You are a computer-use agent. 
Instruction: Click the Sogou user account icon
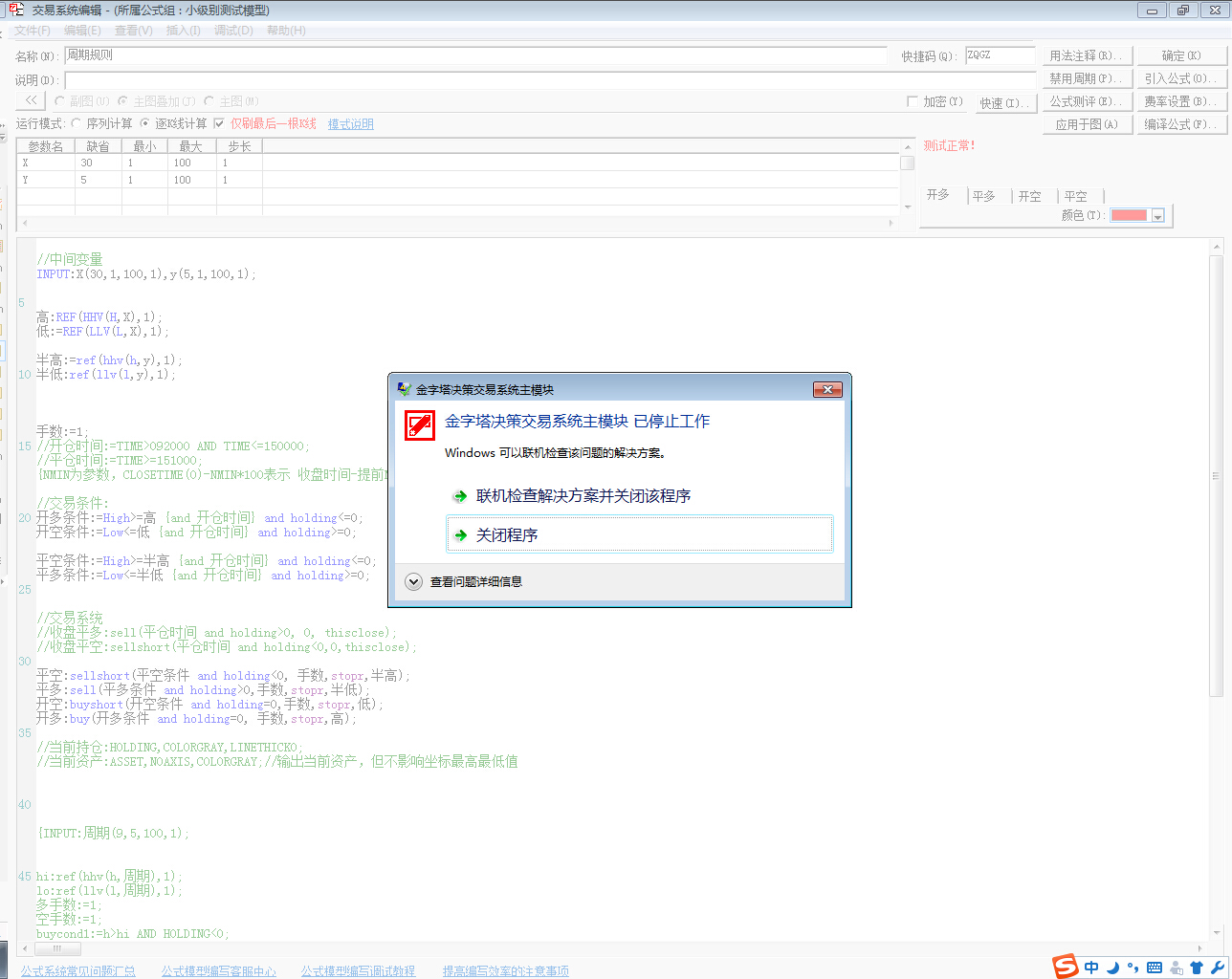click(1176, 968)
